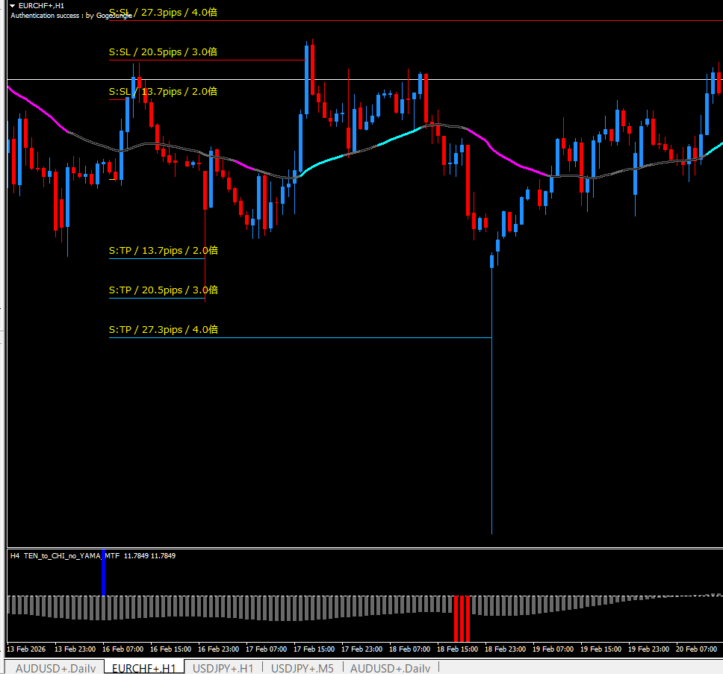Click the blue bar in the indicator histogram
This screenshot has height=674, width=723.
coord(103,580)
